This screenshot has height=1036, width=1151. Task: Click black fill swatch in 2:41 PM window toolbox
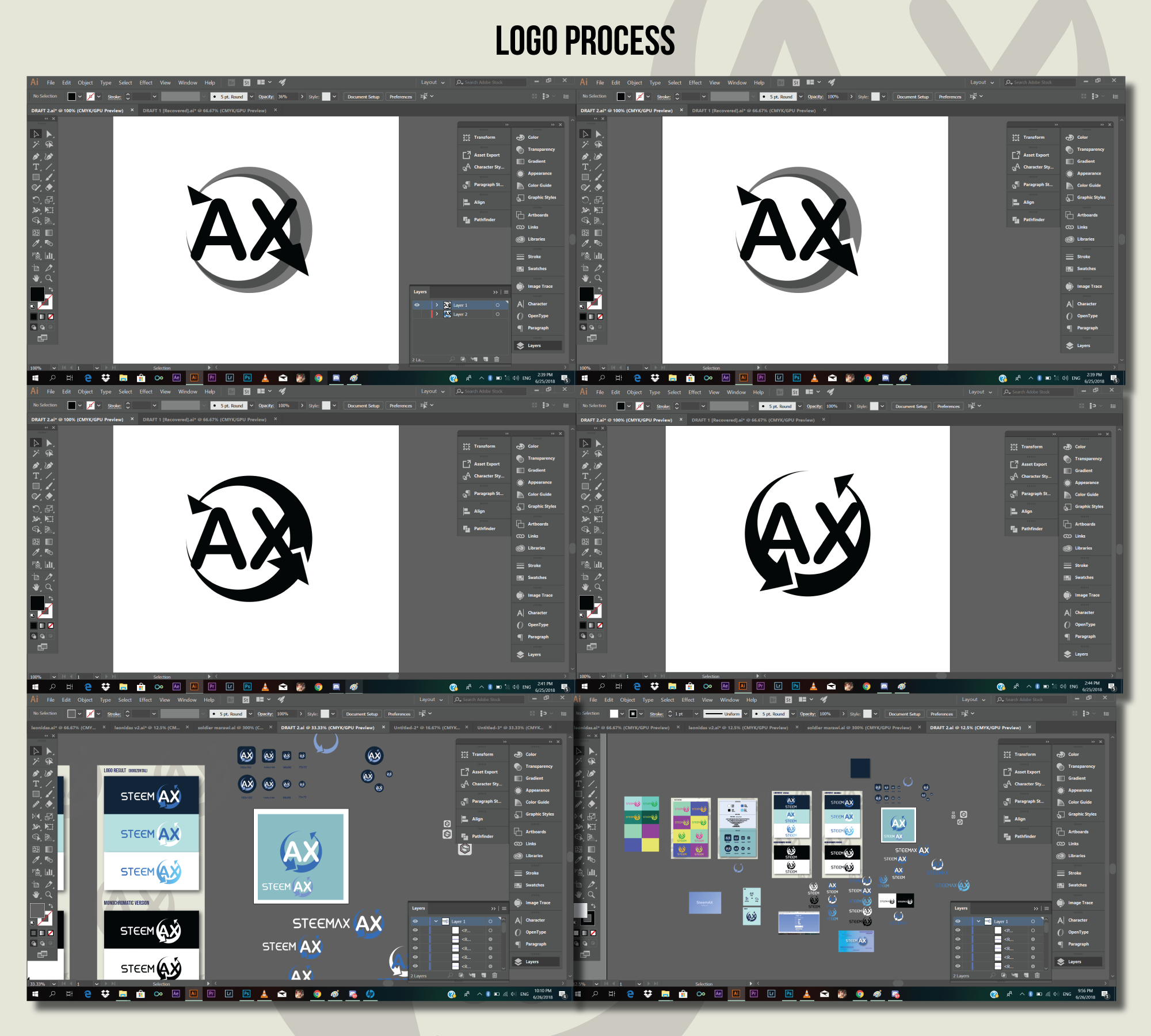pos(37,603)
